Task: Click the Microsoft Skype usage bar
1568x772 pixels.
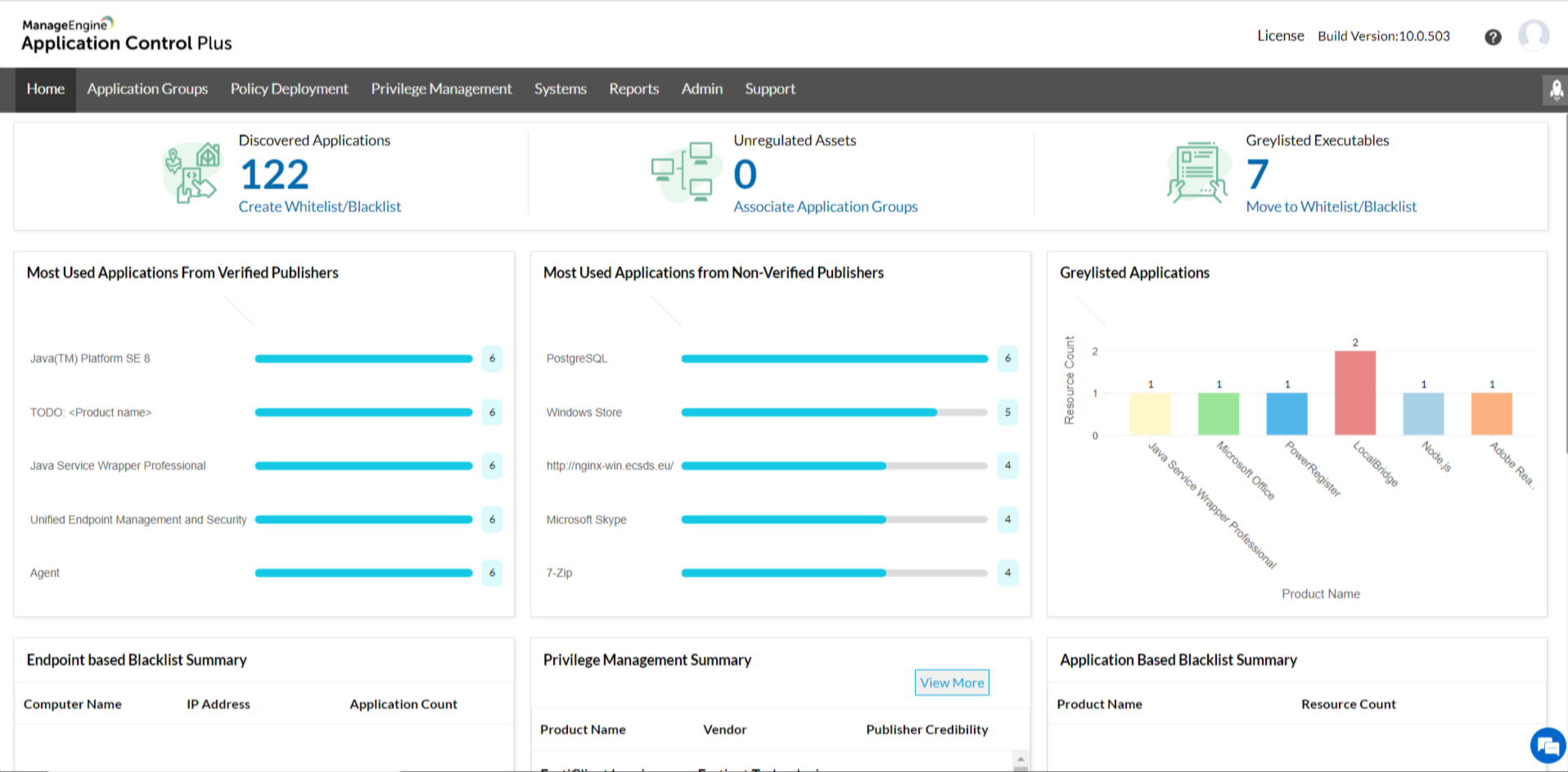Action: [835, 520]
